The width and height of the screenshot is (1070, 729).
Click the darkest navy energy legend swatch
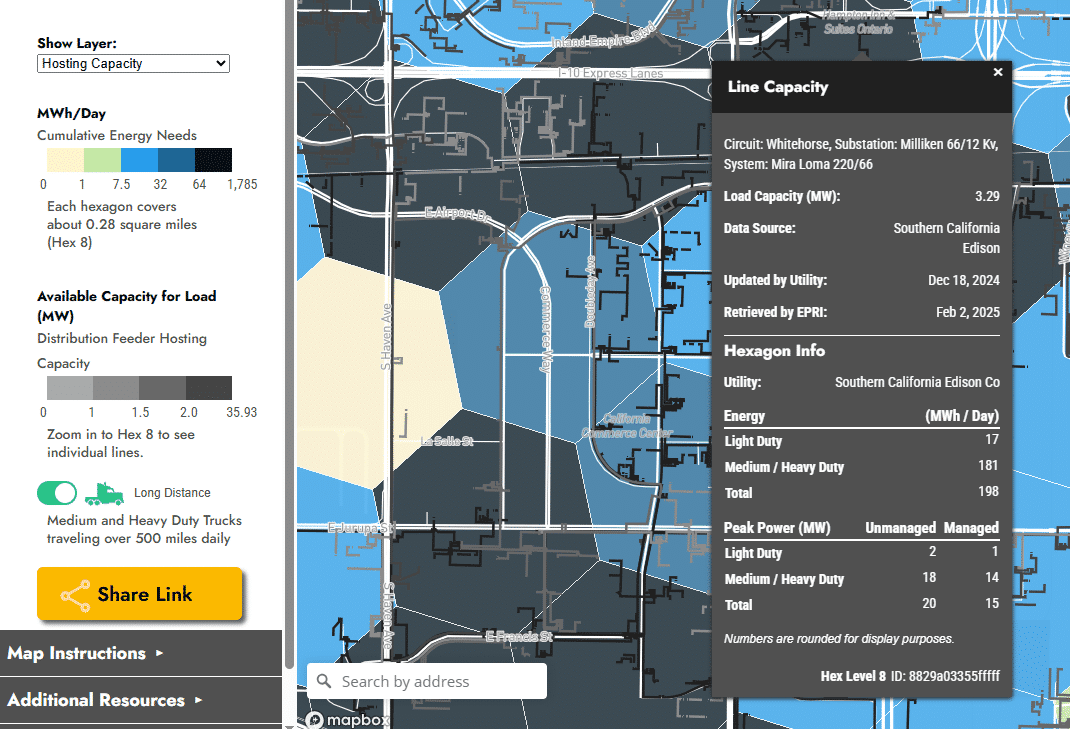(x=213, y=160)
